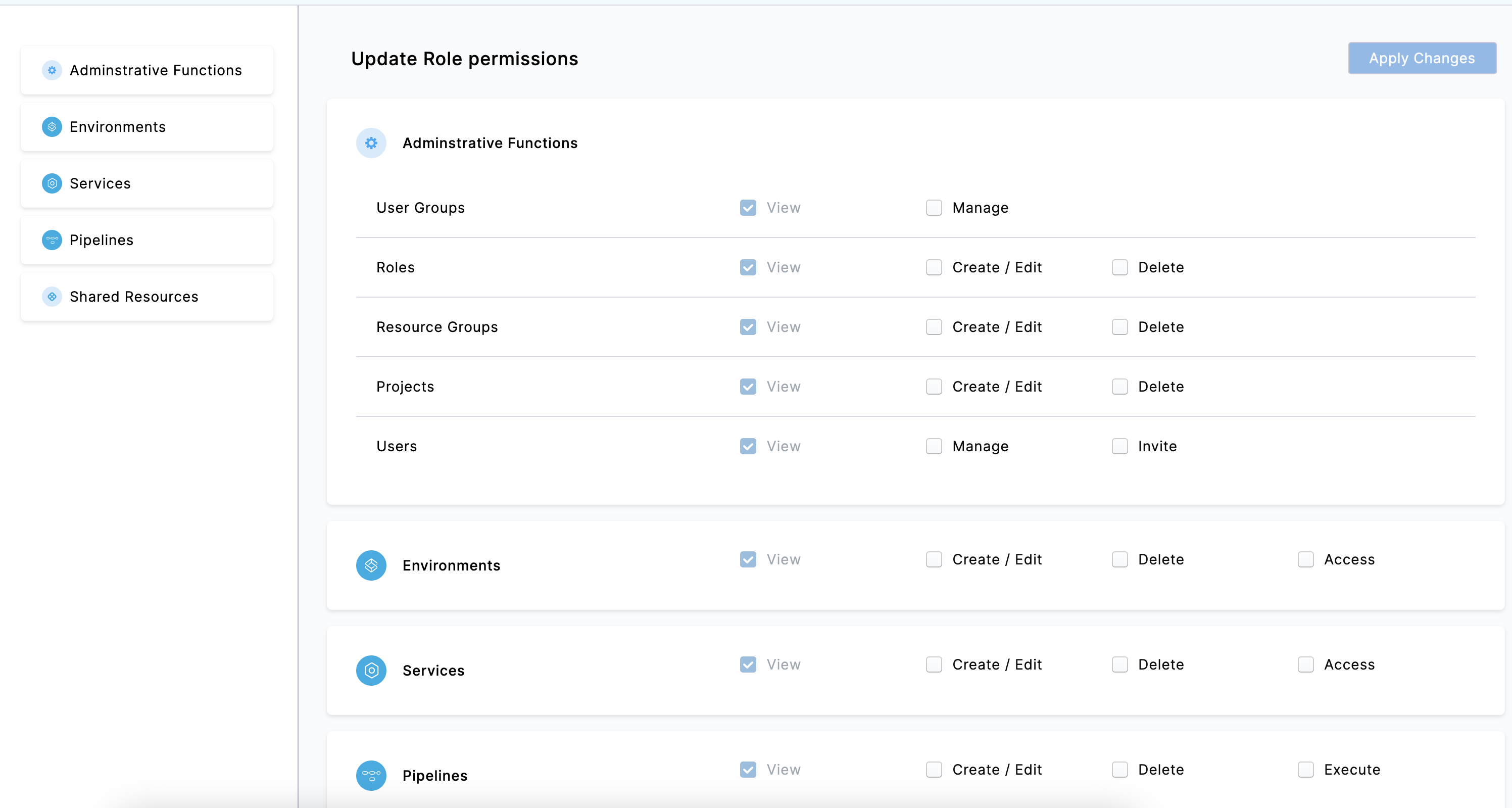This screenshot has width=1512, height=808.
Task: Check Manage permission for Users
Action: tap(934, 446)
